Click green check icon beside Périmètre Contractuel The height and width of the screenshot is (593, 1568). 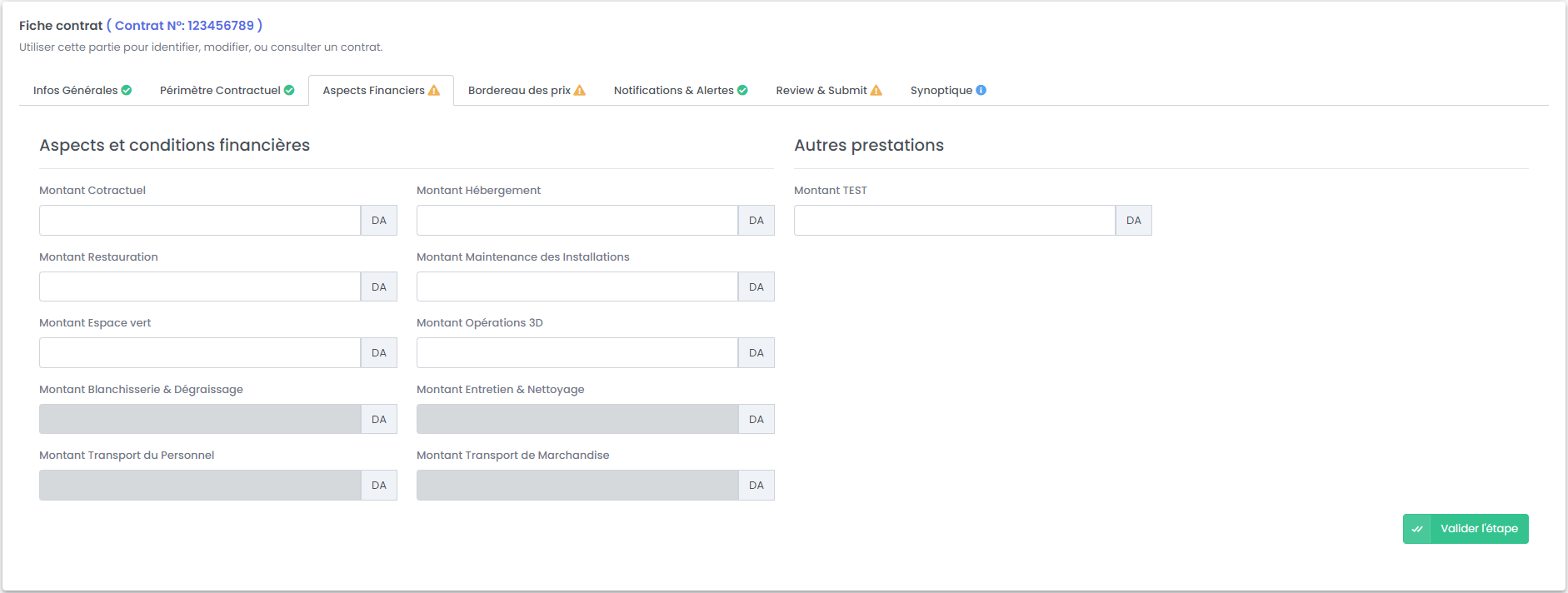(289, 90)
